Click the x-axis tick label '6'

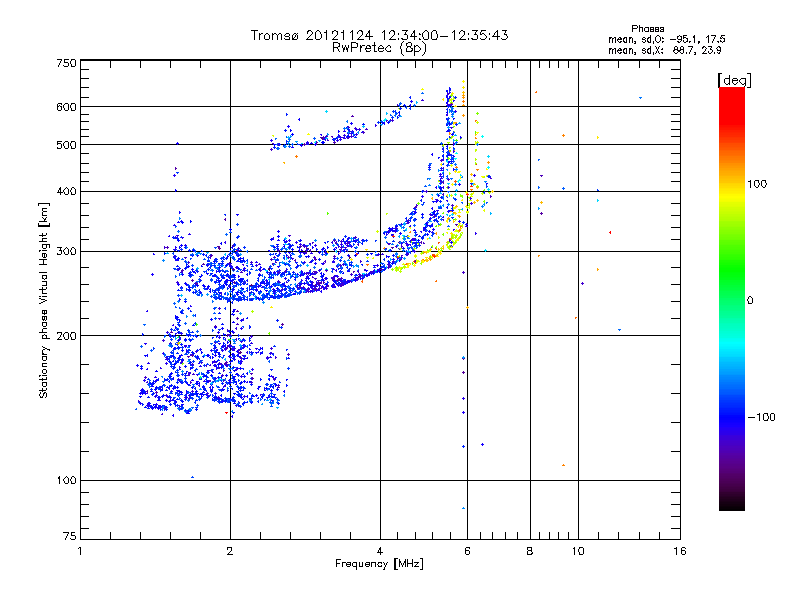[467, 551]
